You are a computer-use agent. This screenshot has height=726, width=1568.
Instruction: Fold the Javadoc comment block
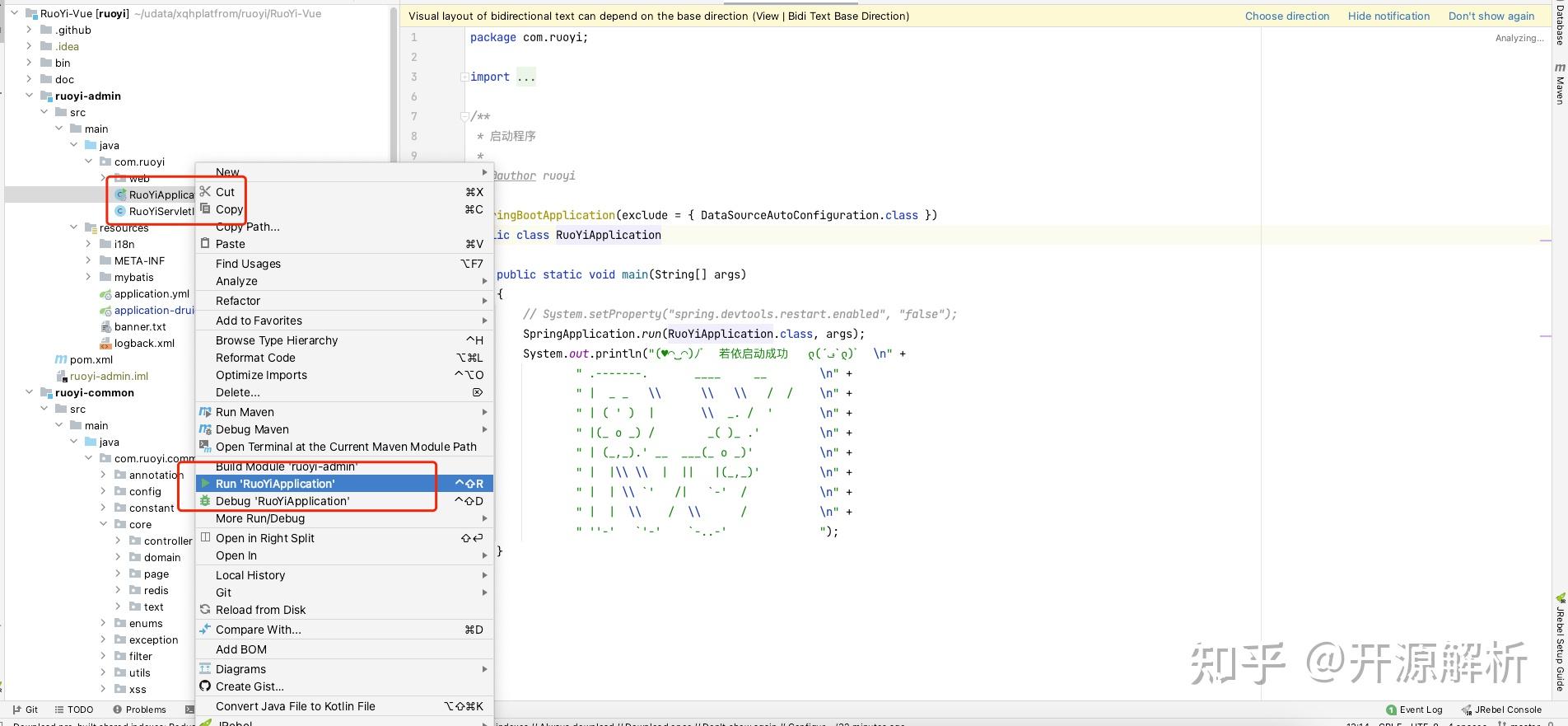coord(464,116)
